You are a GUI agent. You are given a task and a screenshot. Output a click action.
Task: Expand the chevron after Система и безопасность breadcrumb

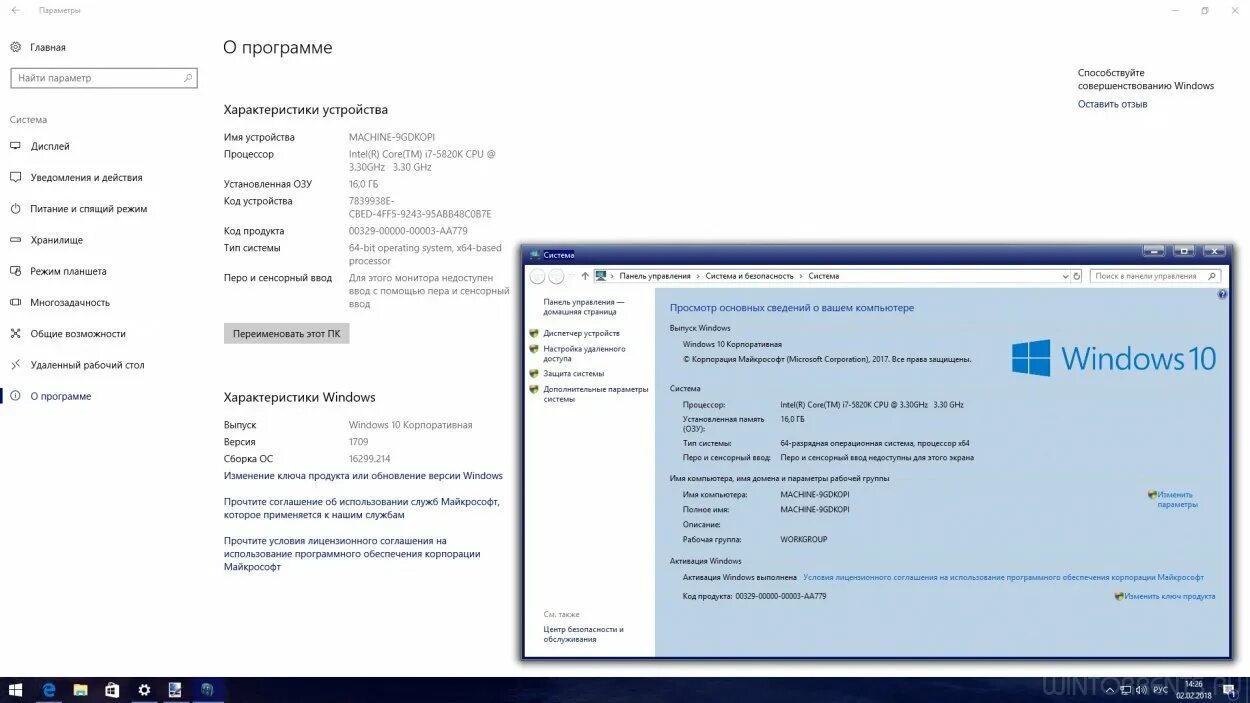coord(801,276)
